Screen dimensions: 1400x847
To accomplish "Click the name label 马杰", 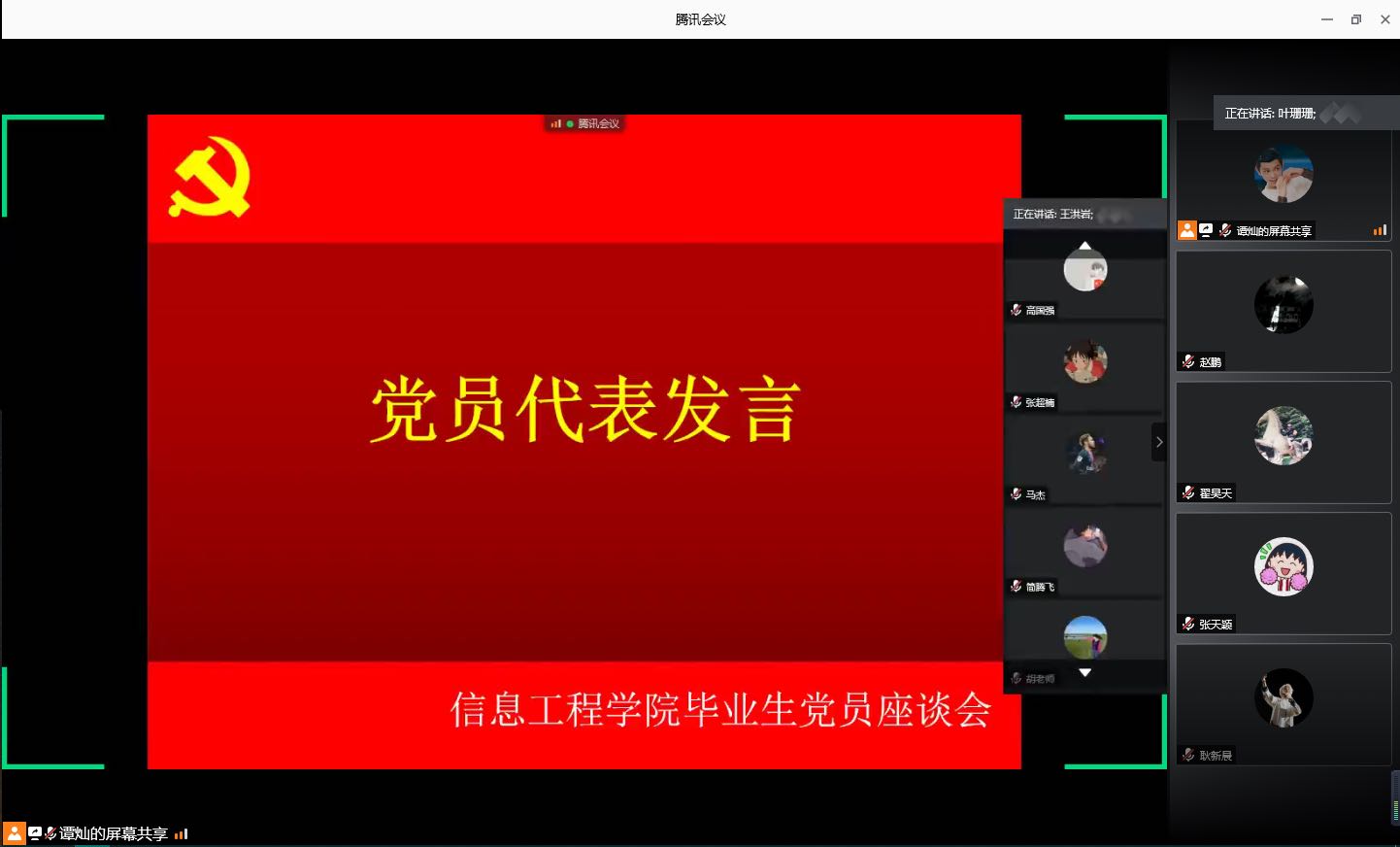I will (x=1035, y=494).
